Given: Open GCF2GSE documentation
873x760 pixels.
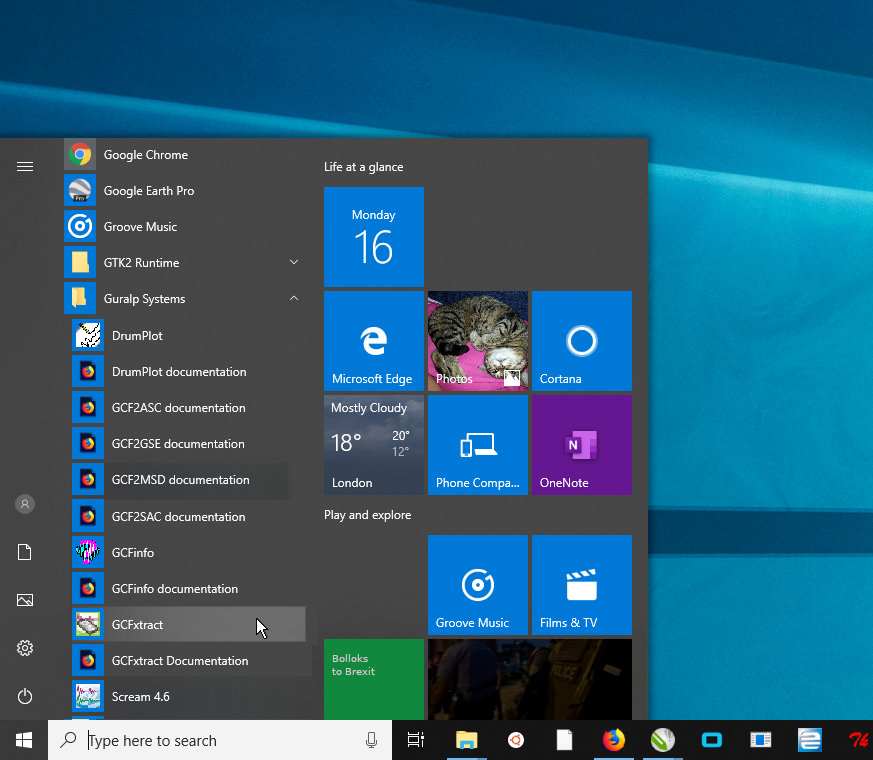Looking at the screenshot, I should [188, 444].
